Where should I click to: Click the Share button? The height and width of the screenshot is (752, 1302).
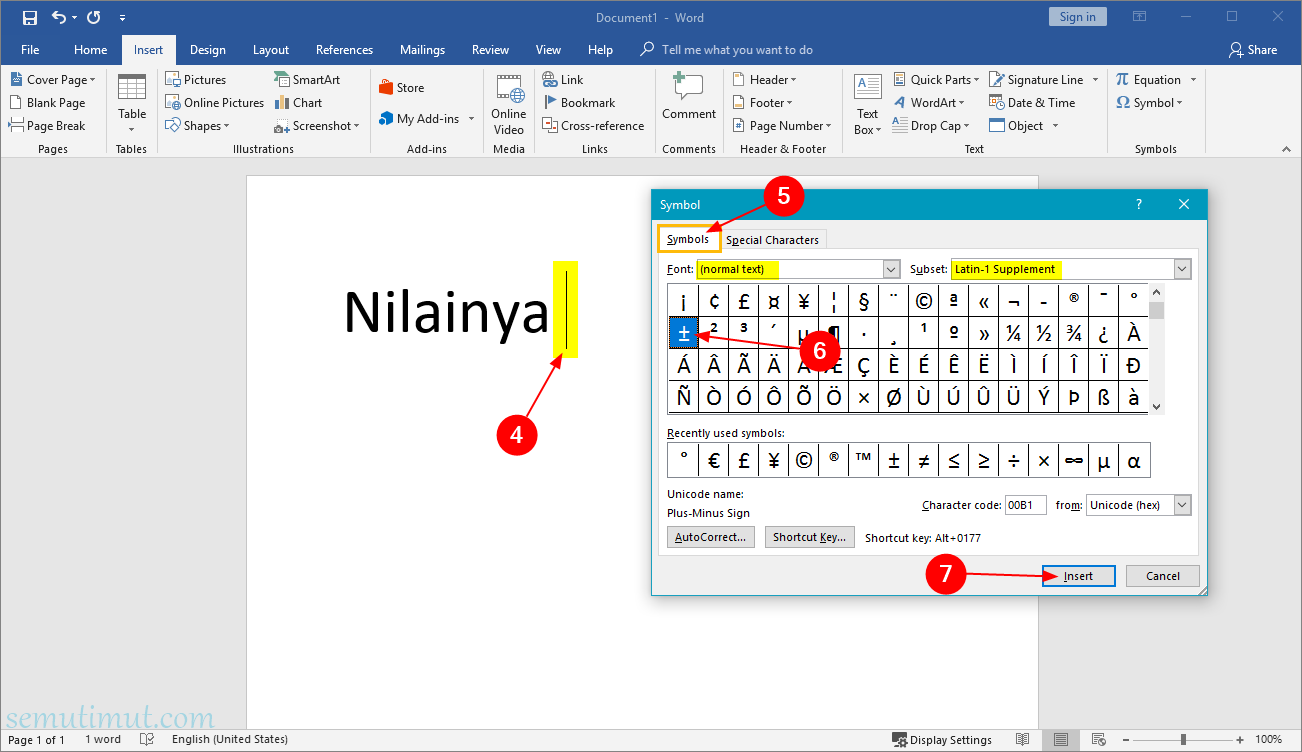(1253, 50)
